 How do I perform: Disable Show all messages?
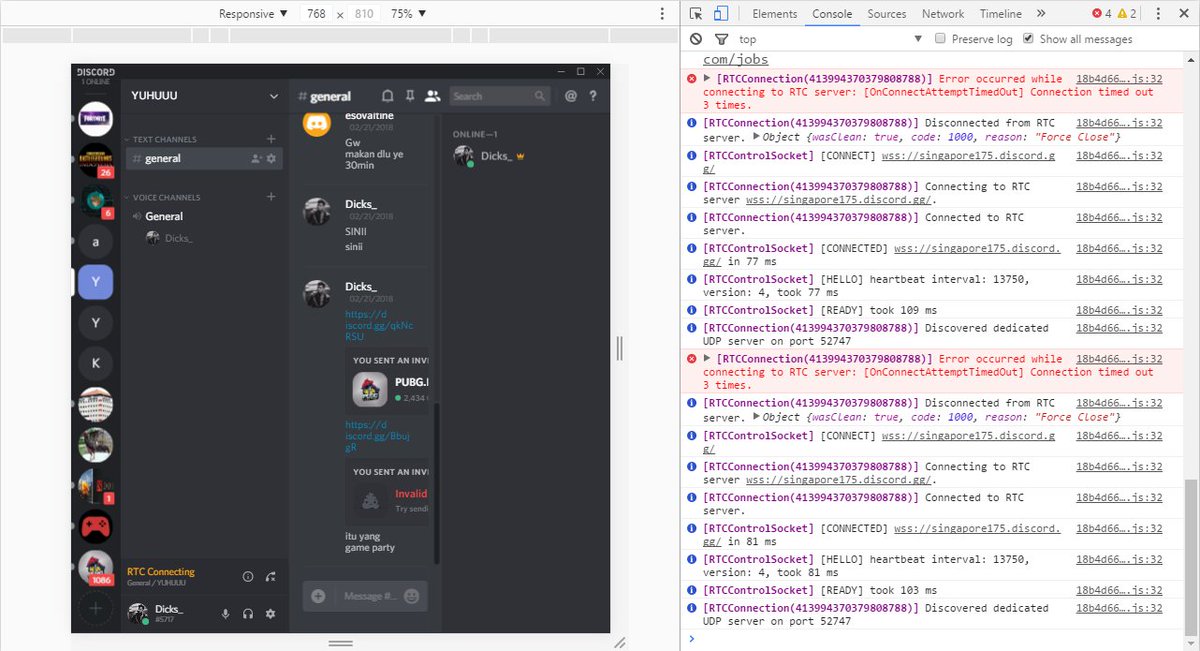coord(1030,38)
